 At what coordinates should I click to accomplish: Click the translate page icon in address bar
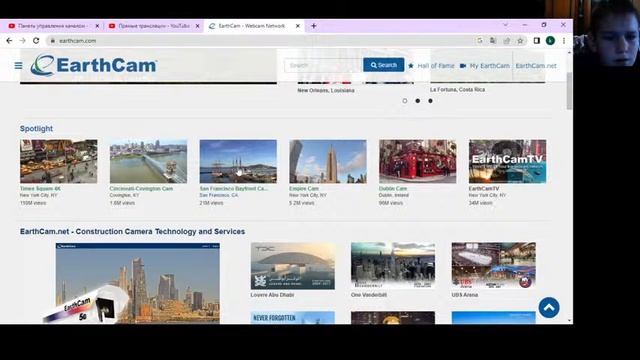493,41
